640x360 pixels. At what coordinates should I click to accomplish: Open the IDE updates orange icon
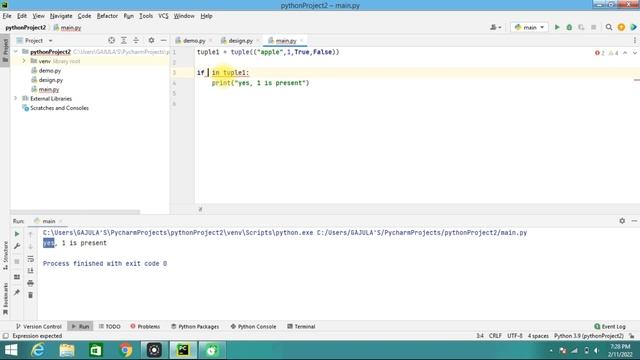(621, 27)
